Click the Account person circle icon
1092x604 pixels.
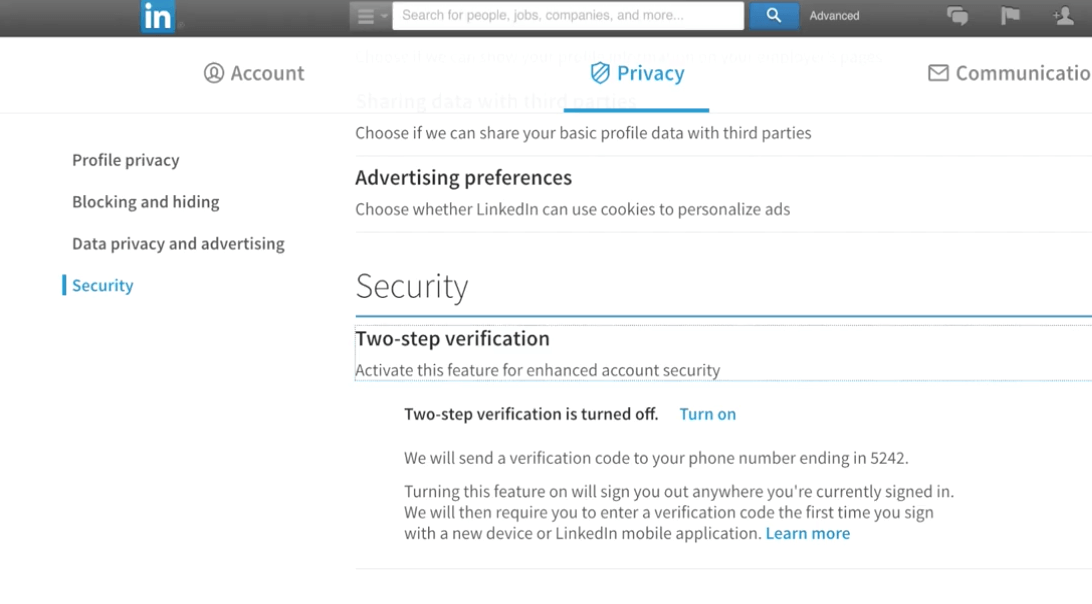pyautogui.click(x=214, y=73)
